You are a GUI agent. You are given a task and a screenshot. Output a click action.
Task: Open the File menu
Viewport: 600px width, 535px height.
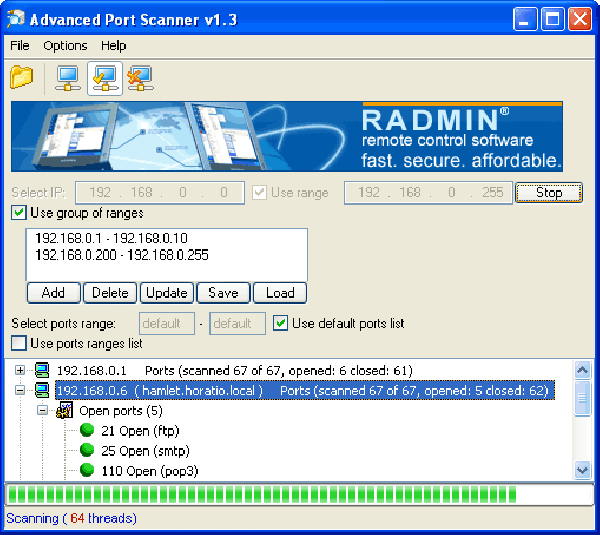(20, 46)
